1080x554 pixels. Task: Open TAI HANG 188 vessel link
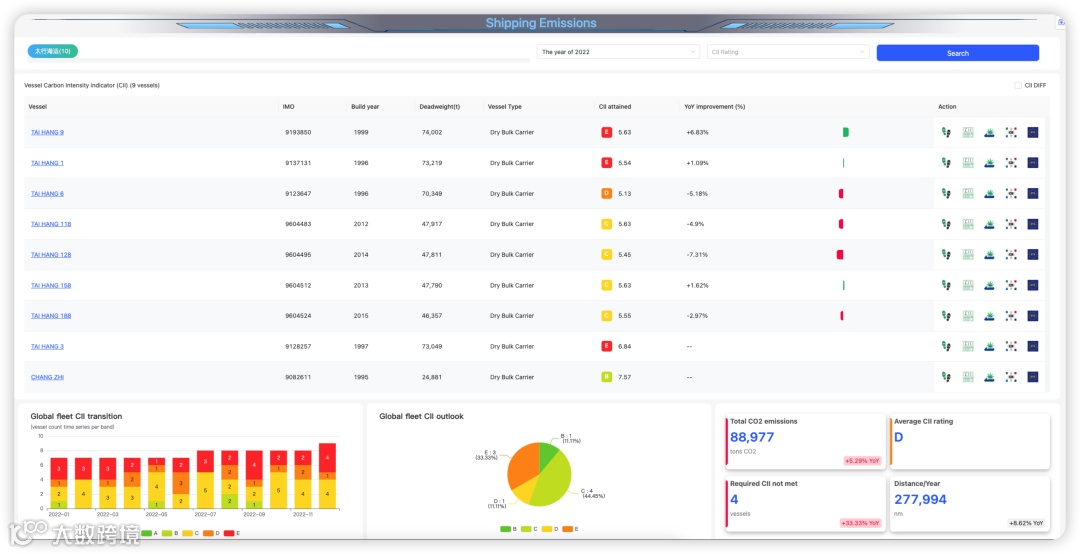pyautogui.click(x=51, y=316)
